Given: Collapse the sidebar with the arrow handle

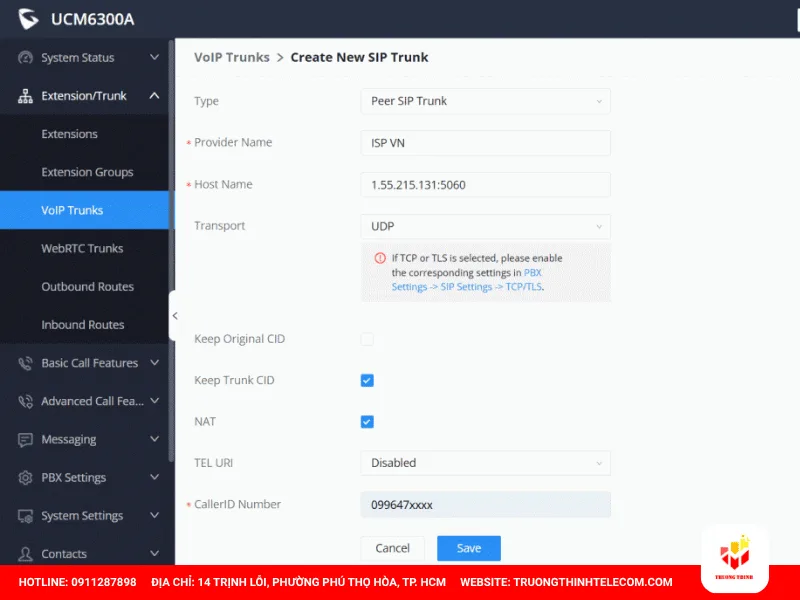Looking at the screenshot, I should point(174,316).
